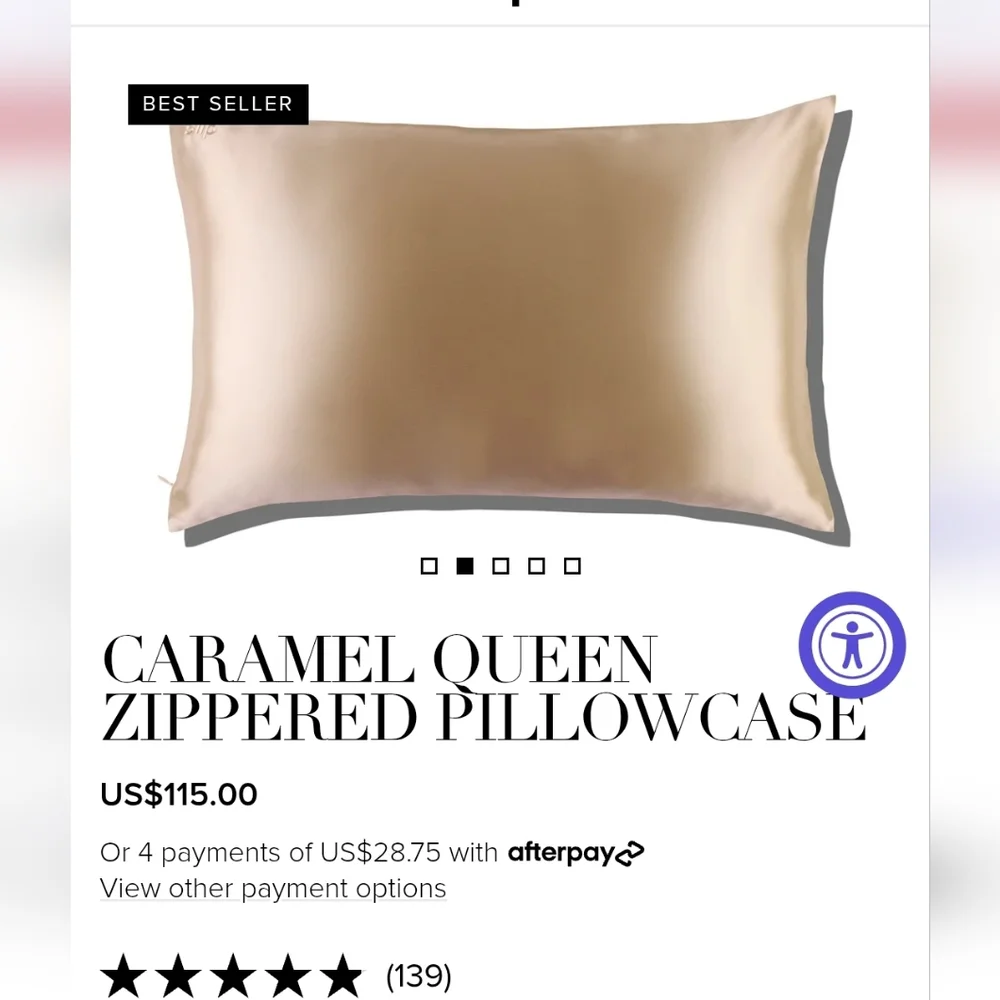Click the 4 payments of US$28.75 text
Viewport: 1000px width, 1000px height.
click(x=289, y=853)
